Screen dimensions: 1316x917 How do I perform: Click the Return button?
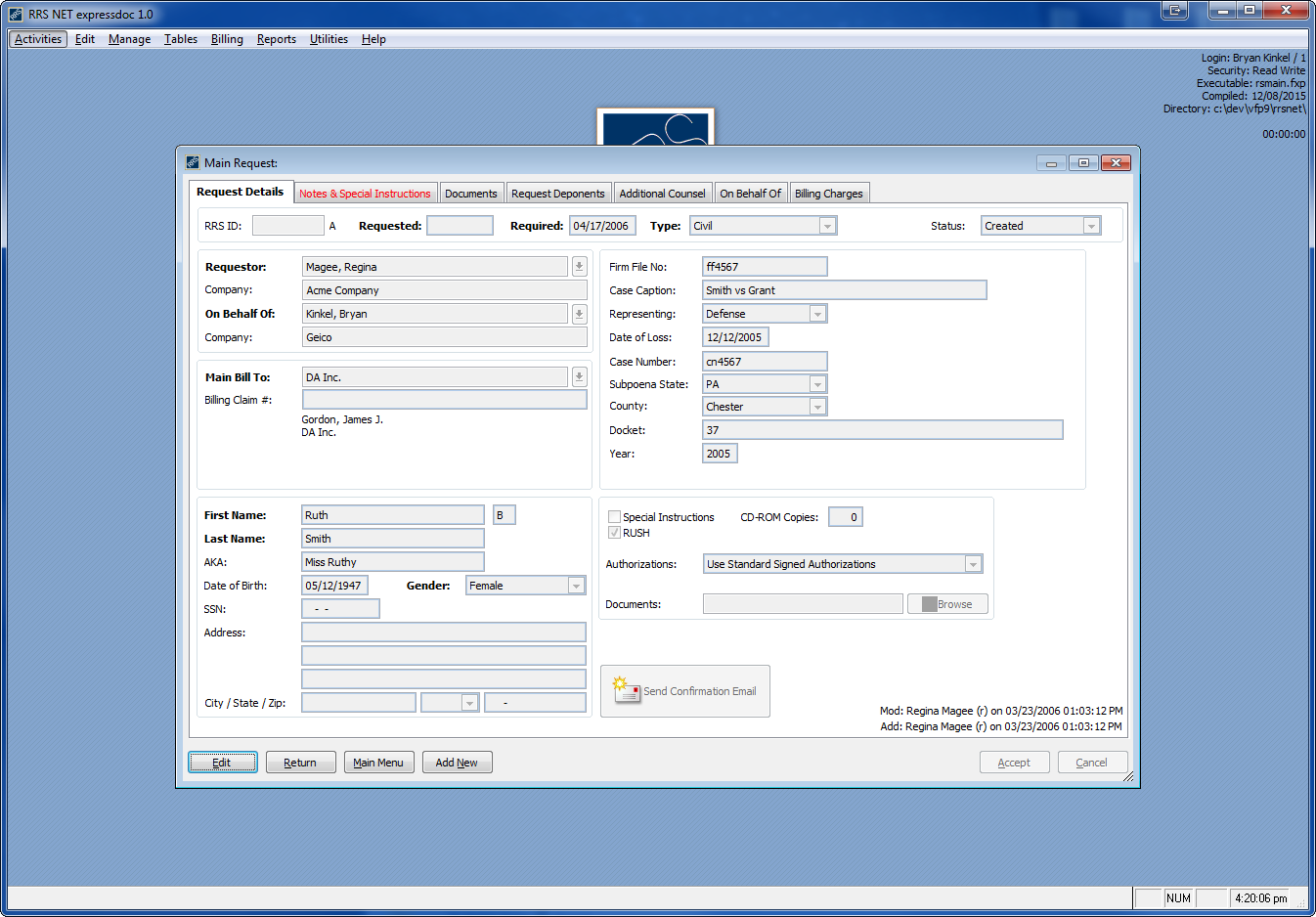(300, 763)
